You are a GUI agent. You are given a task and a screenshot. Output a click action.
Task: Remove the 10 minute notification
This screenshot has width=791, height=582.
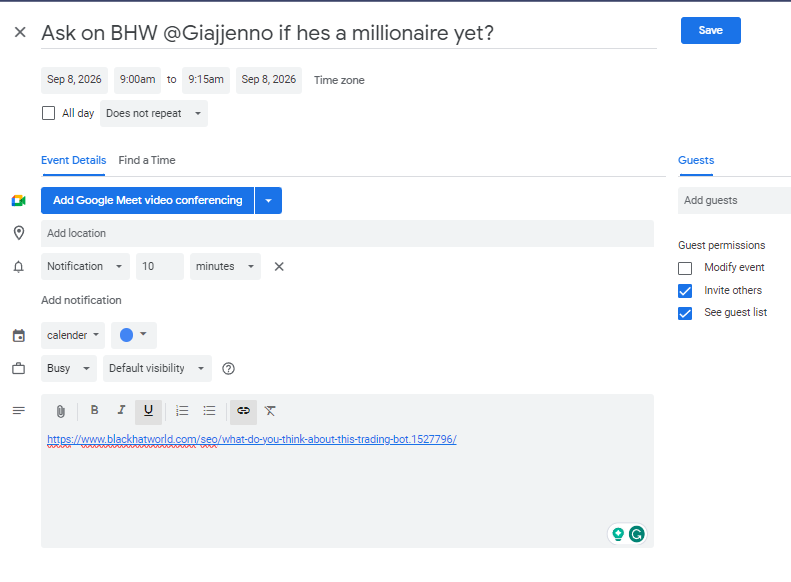pos(279,266)
